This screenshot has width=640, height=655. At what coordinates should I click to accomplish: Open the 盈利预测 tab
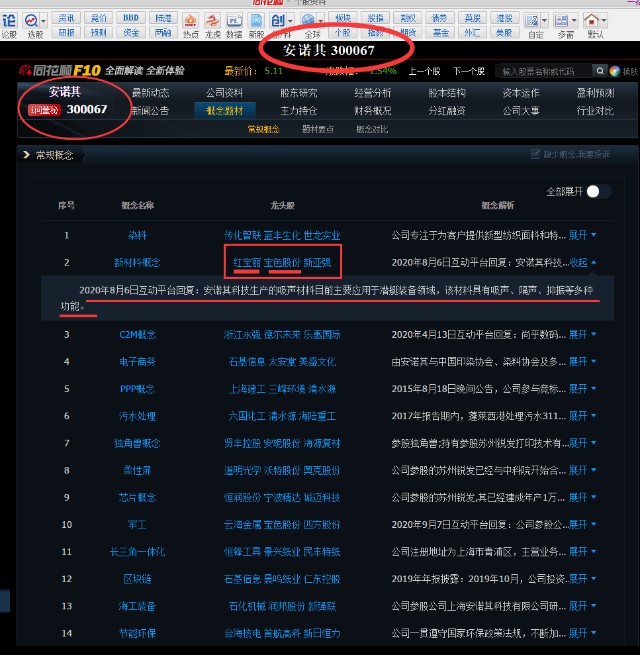coord(595,93)
